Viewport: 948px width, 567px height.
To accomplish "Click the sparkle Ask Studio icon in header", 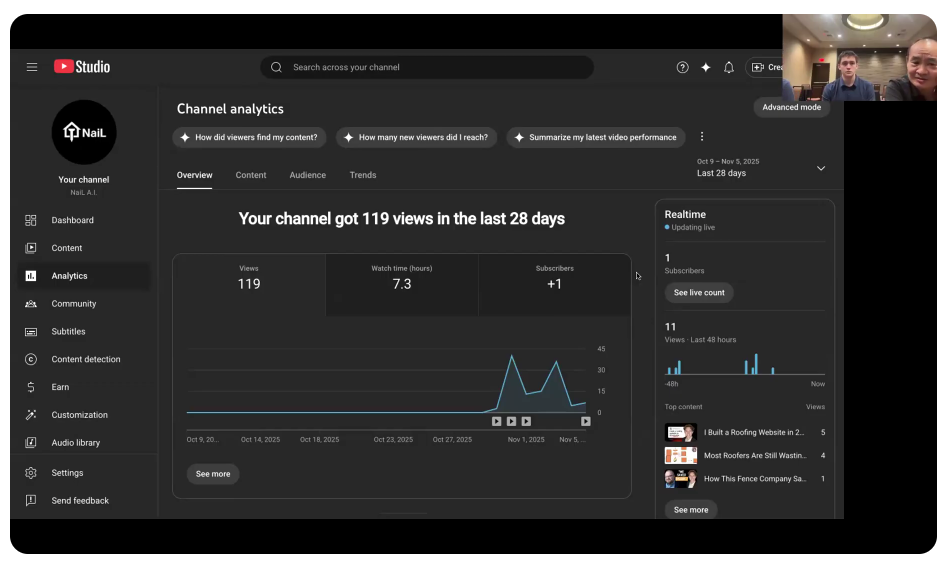I will 706,67.
